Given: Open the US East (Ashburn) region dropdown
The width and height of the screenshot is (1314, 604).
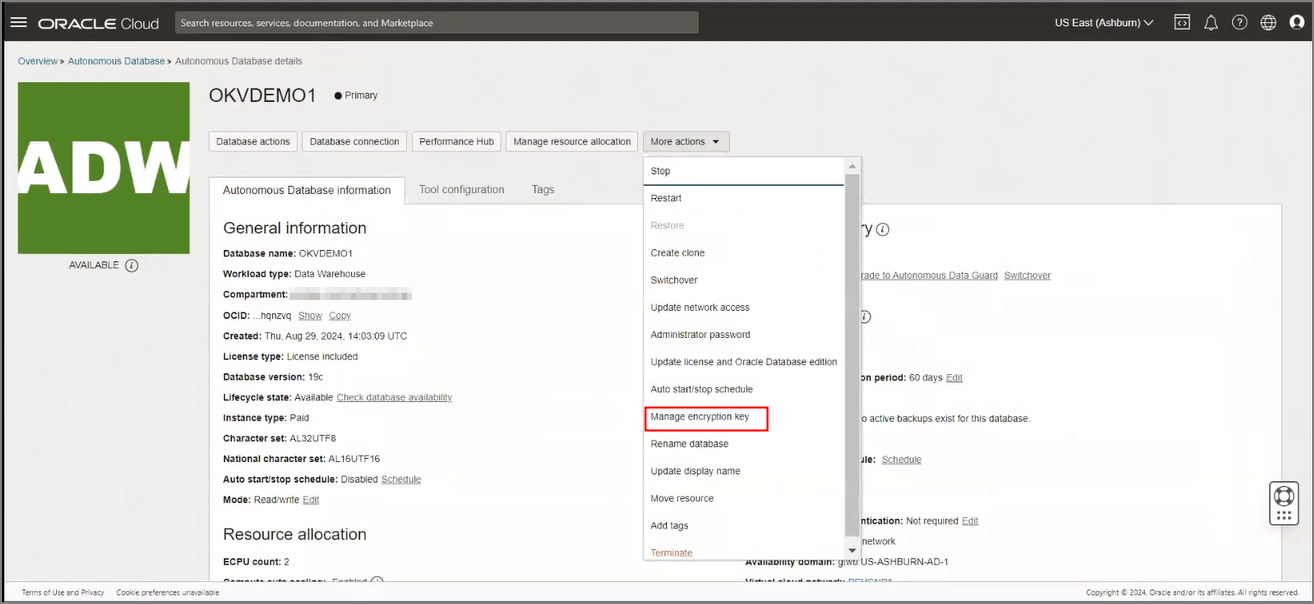Looking at the screenshot, I should [1104, 22].
